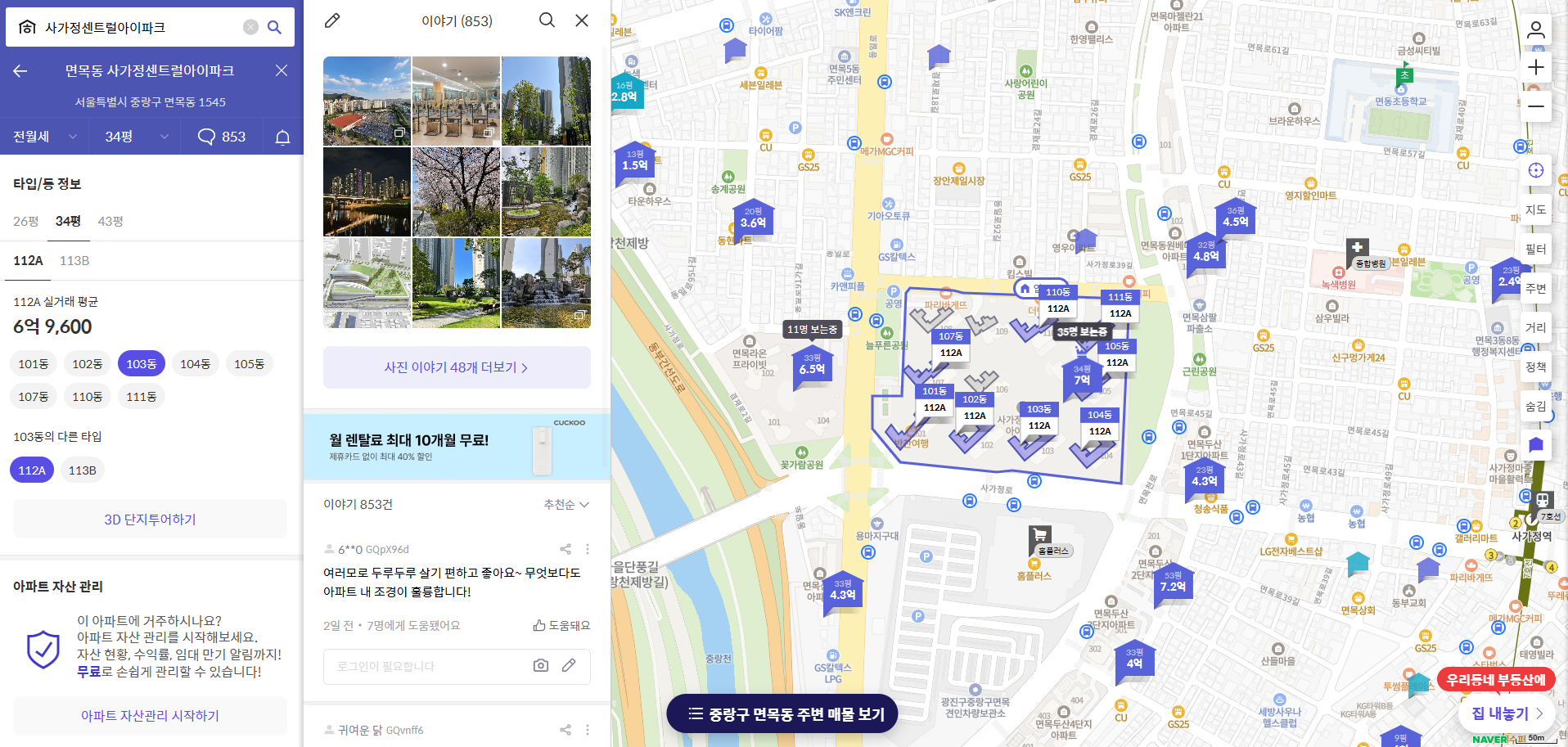This screenshot has height=747, width=1568.
Task: Click the 3D 단지투어하기 button
Action: [x=150, y=519]
